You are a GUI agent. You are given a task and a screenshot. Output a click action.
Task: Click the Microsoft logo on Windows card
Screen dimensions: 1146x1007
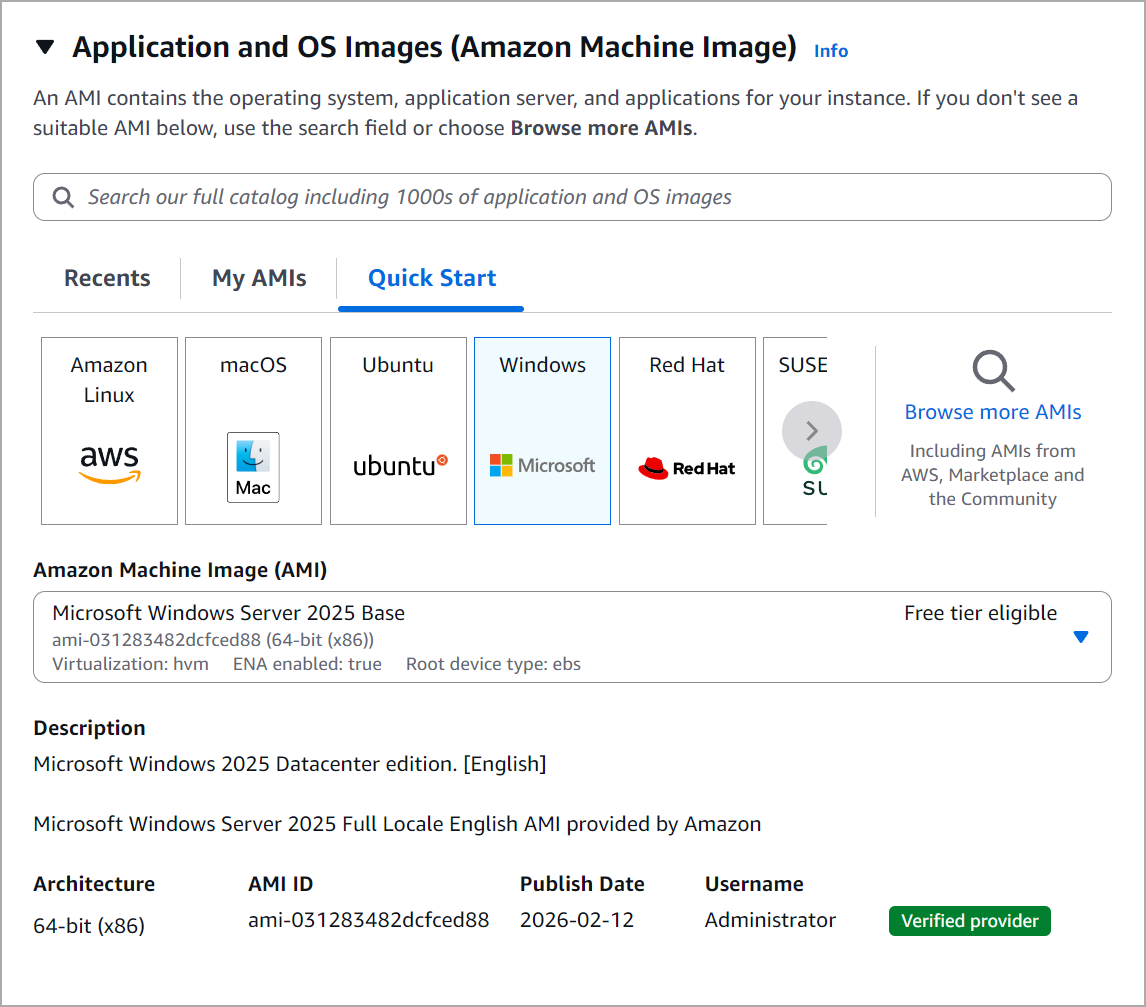tap(542, 464)
